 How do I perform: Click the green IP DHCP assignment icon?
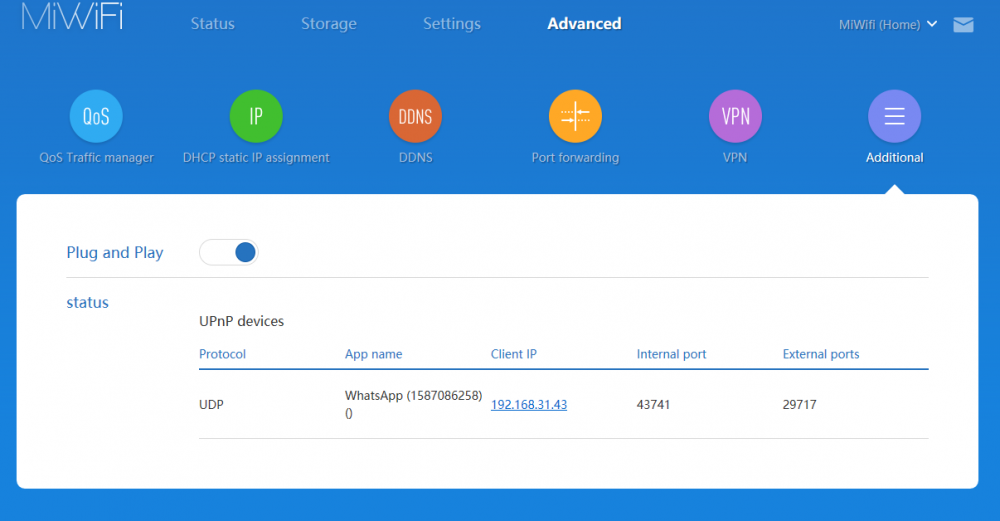click(x=256, y=116)
